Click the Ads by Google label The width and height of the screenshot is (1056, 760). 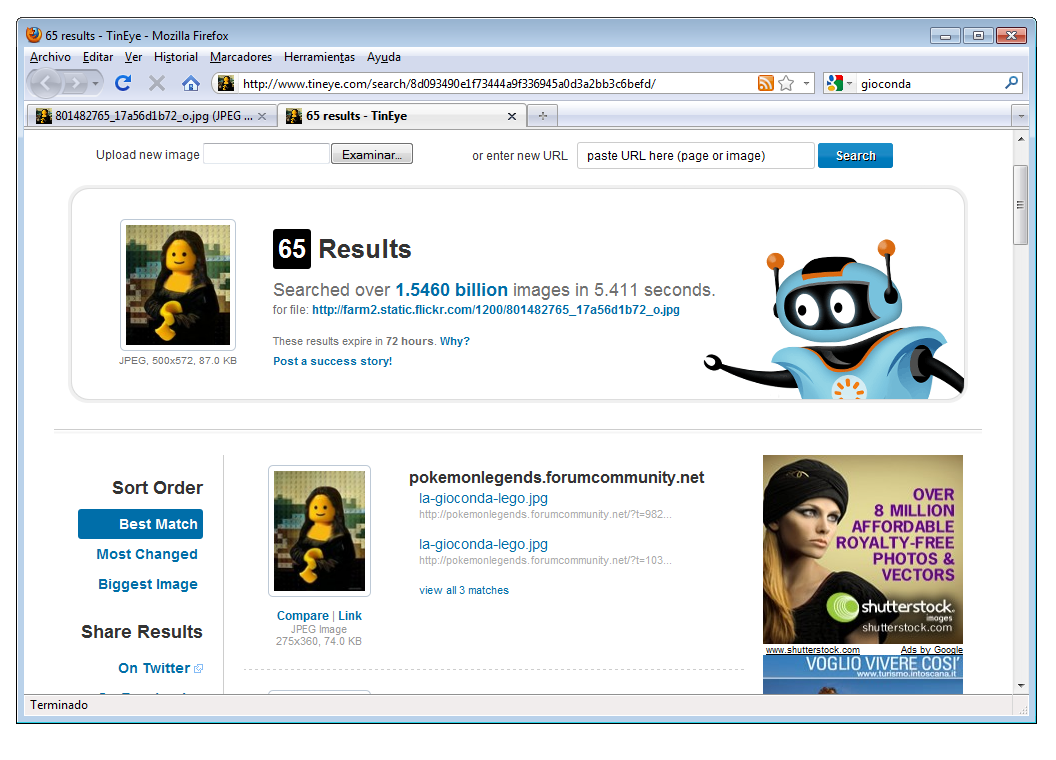point(931,650)
